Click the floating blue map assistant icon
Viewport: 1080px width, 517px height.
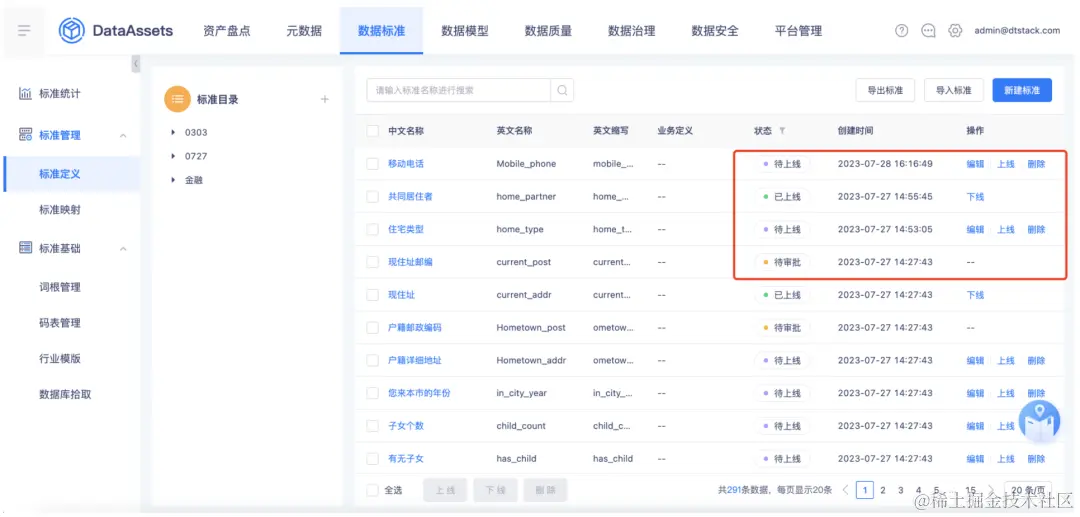pyautogui.click(x=1039, y=421)
